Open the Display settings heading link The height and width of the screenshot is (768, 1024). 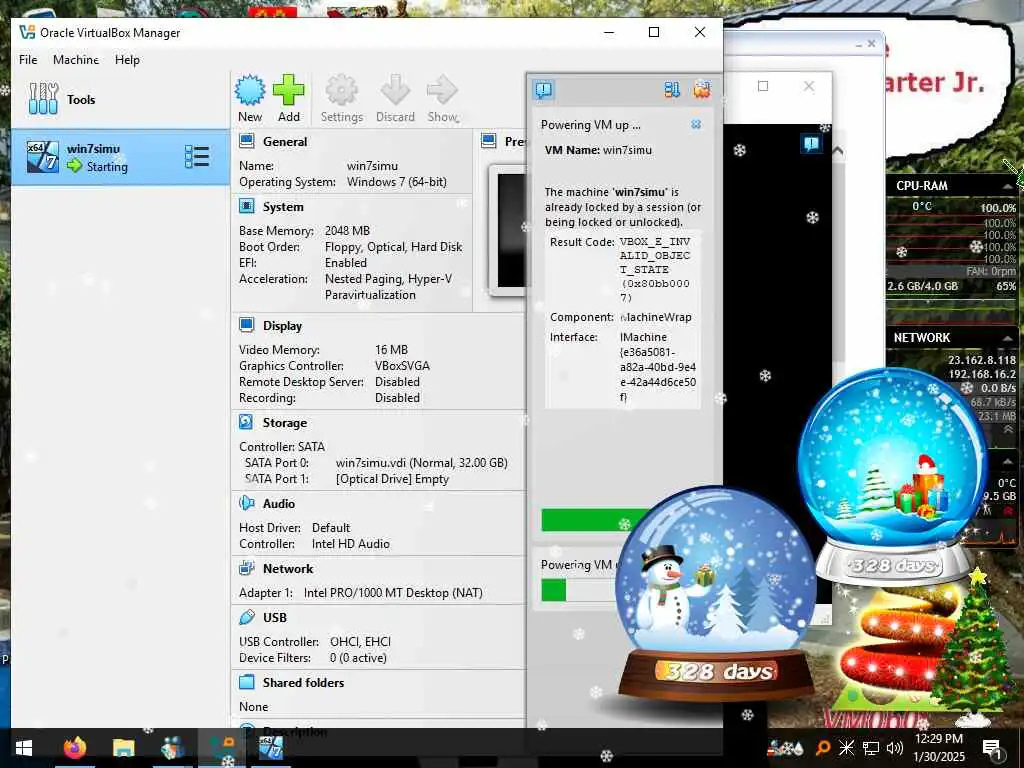point(282,326)
